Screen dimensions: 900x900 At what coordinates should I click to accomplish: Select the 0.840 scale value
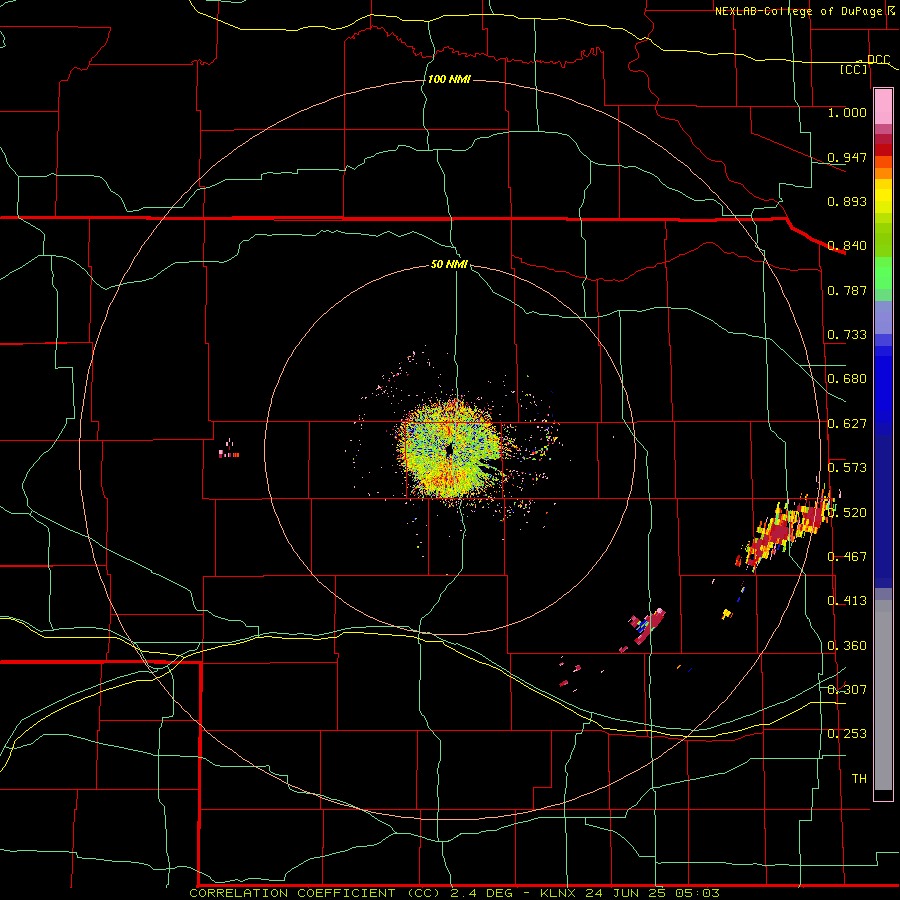pos(847,246)
